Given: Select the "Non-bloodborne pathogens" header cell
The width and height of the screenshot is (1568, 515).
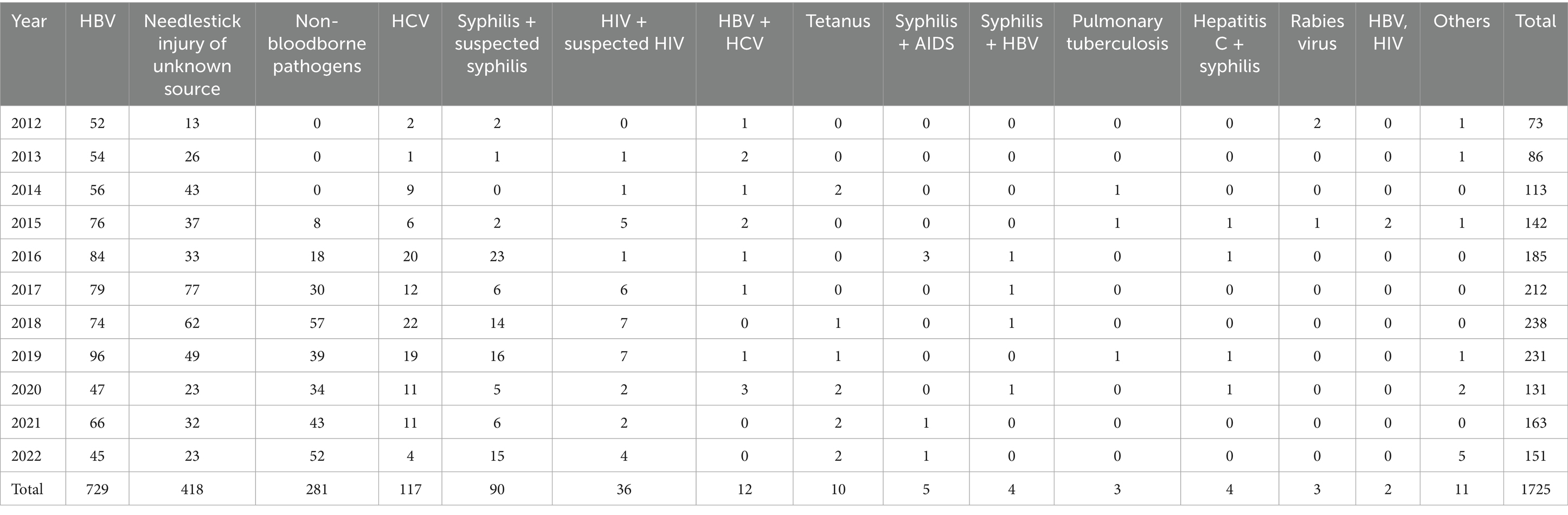Looking at the screenshot, I should (x=317, y=43).
